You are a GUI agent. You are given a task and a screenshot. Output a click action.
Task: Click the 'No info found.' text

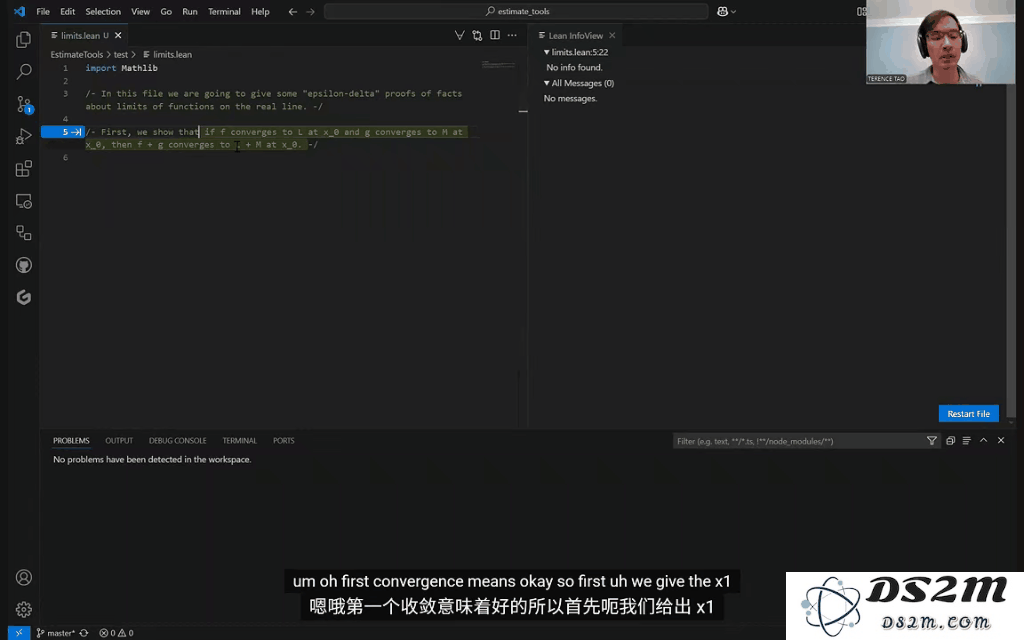coord(574,67)
